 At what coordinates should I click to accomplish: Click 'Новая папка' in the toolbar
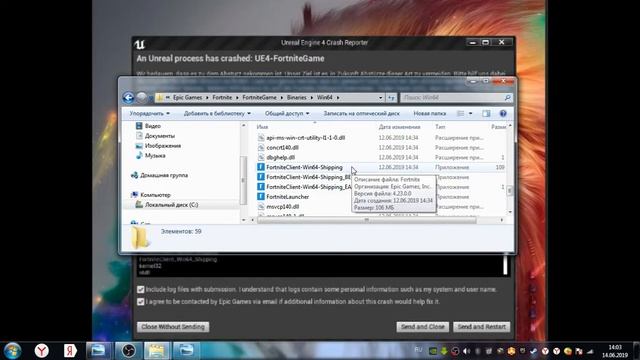click(429, 113)
